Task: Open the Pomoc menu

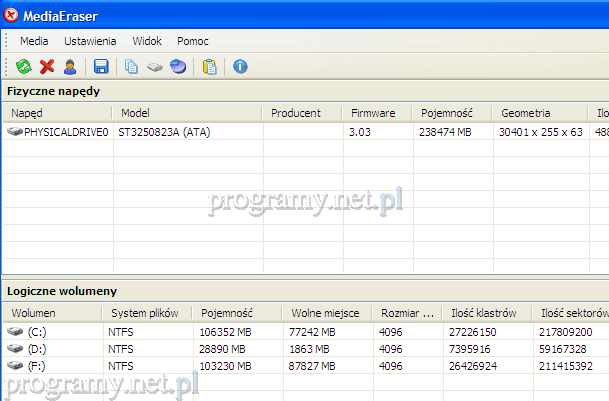Action: [193, 41]
